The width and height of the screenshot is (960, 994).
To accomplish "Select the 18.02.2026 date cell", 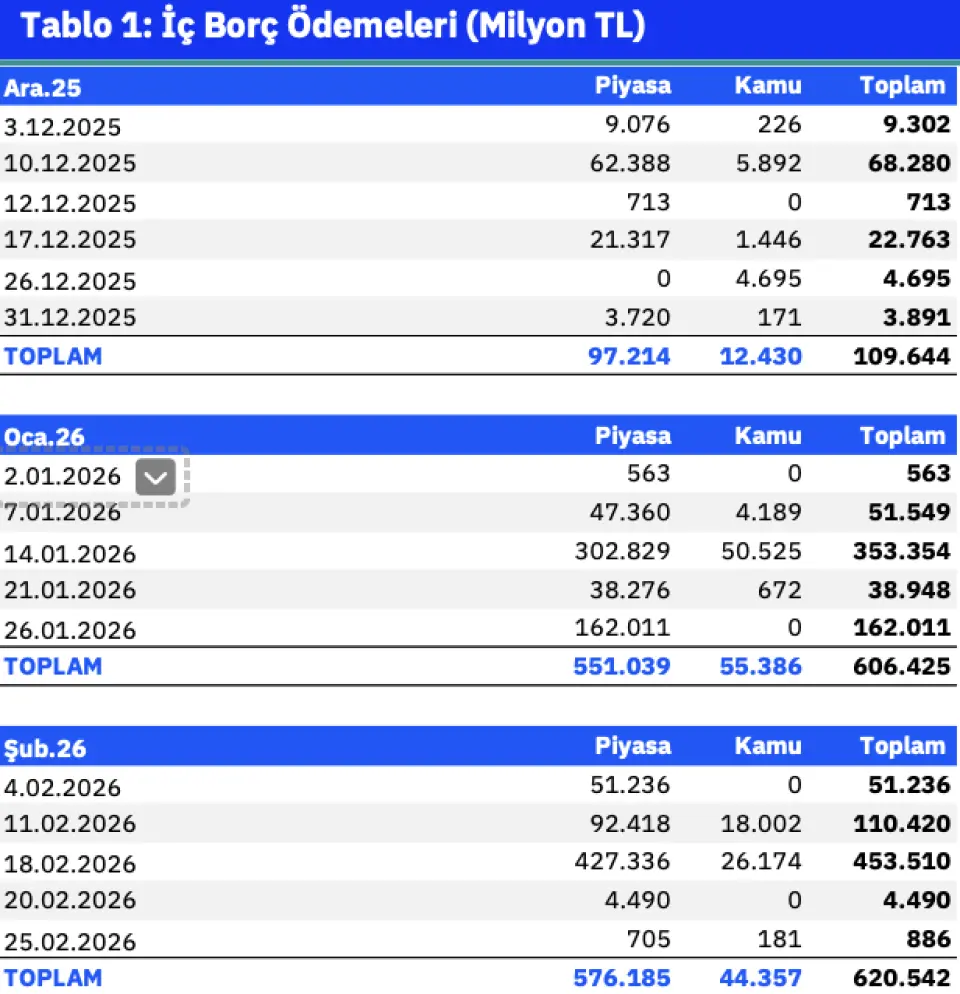I will 70,864.
